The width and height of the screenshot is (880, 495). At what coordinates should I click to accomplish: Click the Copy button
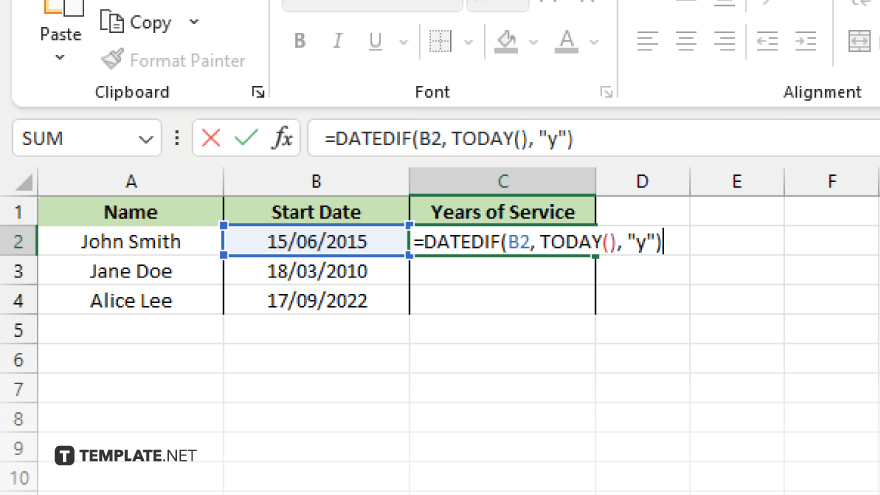tap(138, 22)
